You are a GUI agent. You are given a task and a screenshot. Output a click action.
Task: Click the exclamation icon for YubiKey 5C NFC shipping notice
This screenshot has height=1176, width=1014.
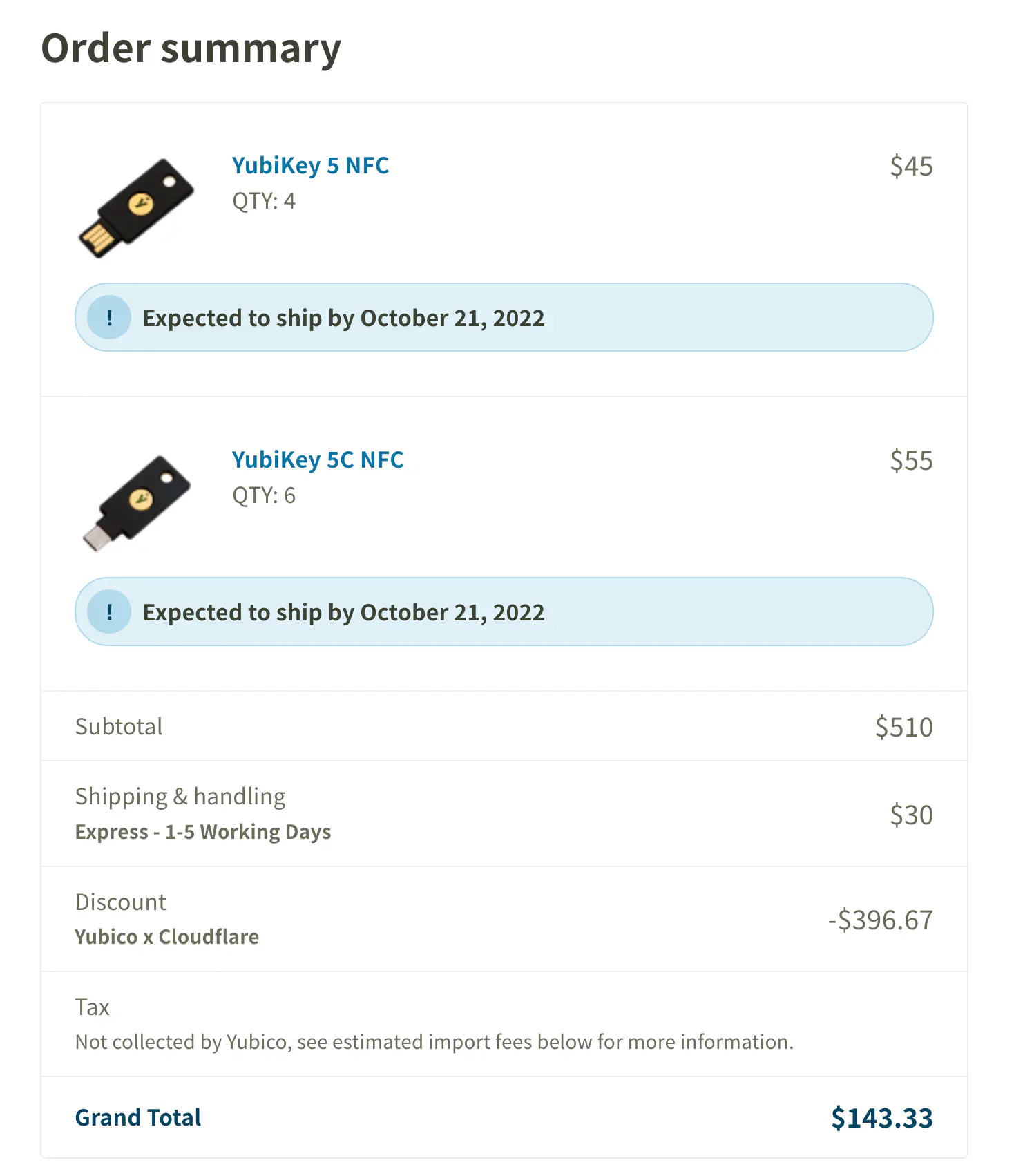108,611
